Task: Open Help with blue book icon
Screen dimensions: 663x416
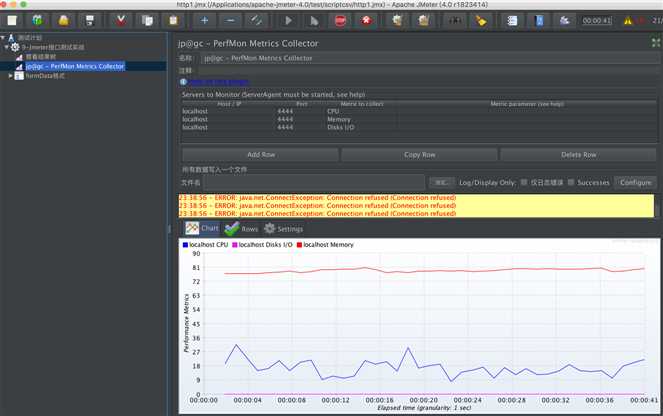Action: click(539, 20)
